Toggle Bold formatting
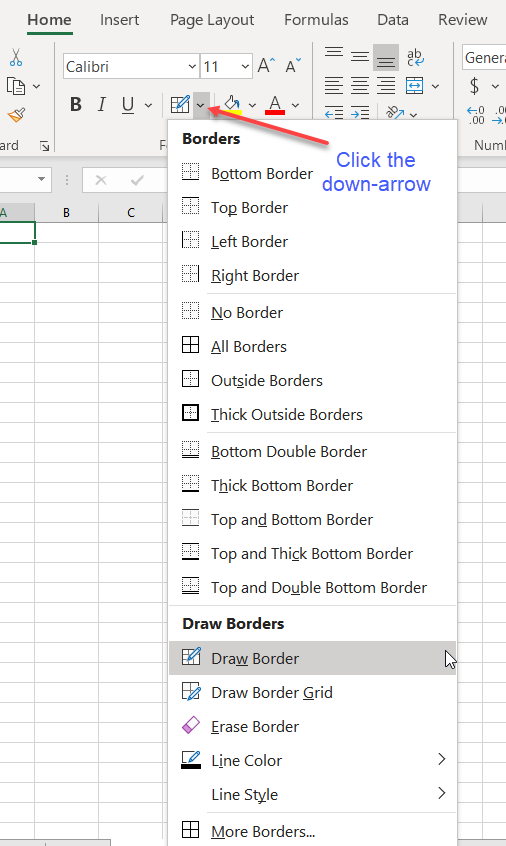This screenshot has width=506, height=846. click(76, 104)
